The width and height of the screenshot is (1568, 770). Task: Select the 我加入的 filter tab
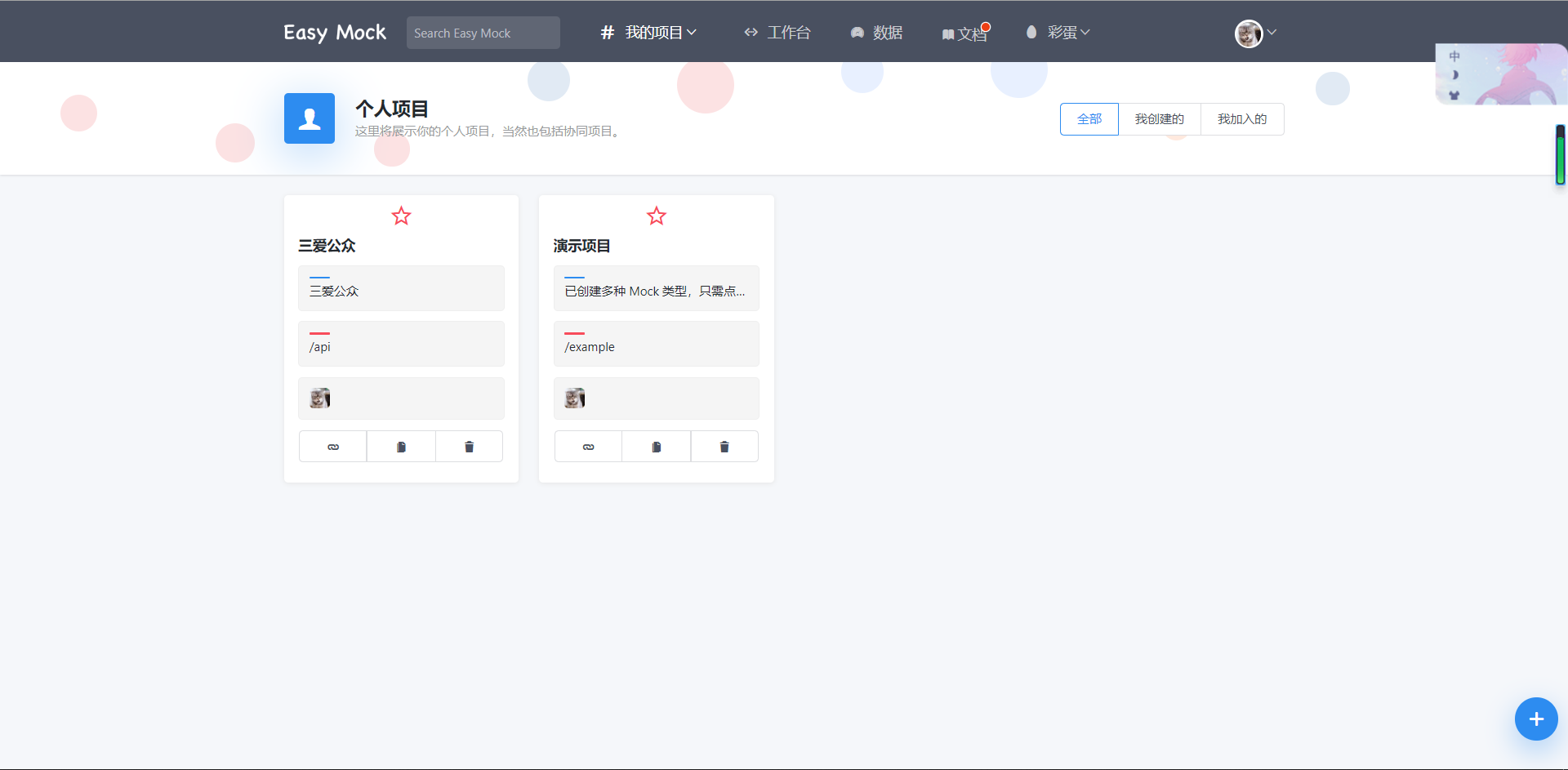coord(1242,119)
